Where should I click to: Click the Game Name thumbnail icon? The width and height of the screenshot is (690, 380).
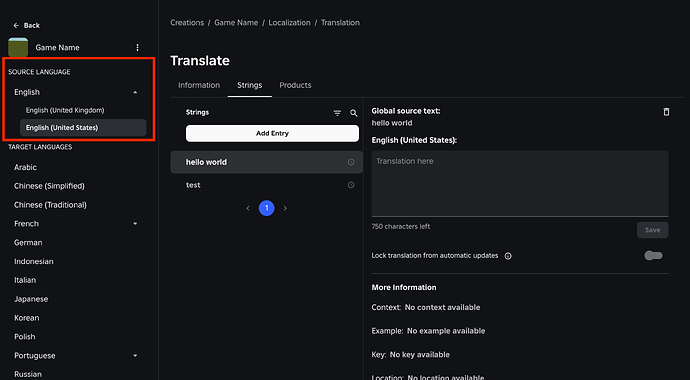18,48
